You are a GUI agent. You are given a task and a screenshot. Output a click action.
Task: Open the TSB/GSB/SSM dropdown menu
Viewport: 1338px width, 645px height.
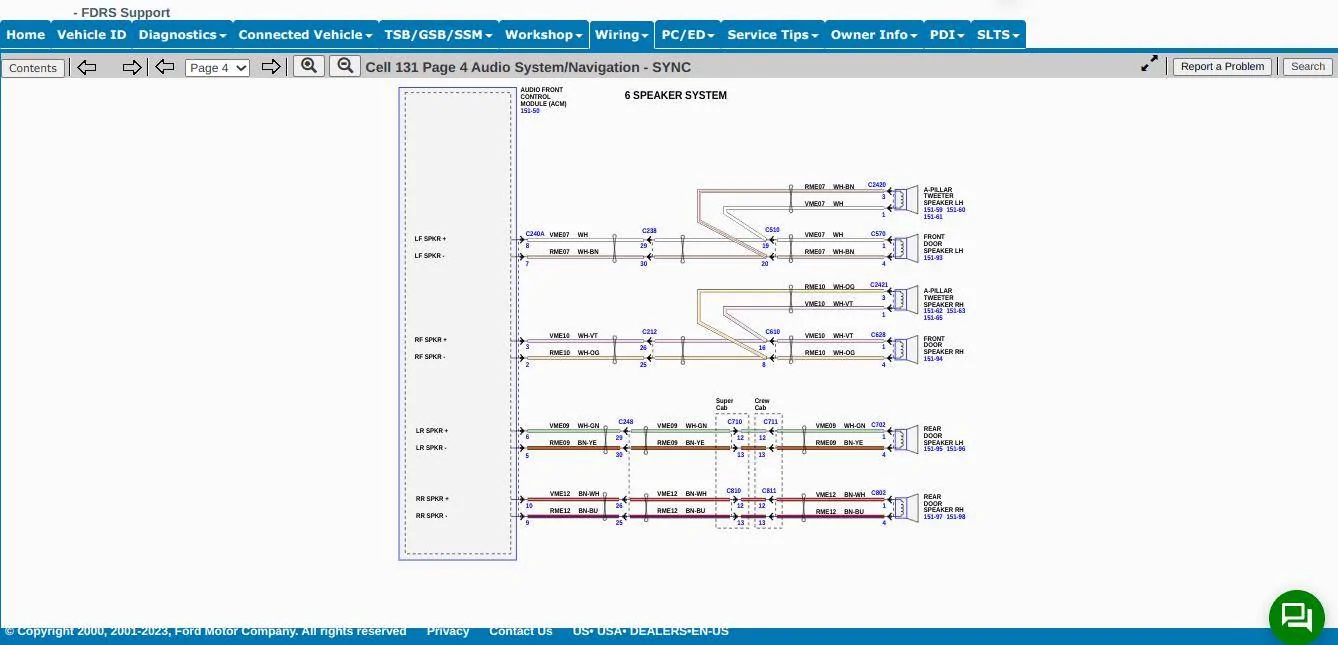coord(438,35)
